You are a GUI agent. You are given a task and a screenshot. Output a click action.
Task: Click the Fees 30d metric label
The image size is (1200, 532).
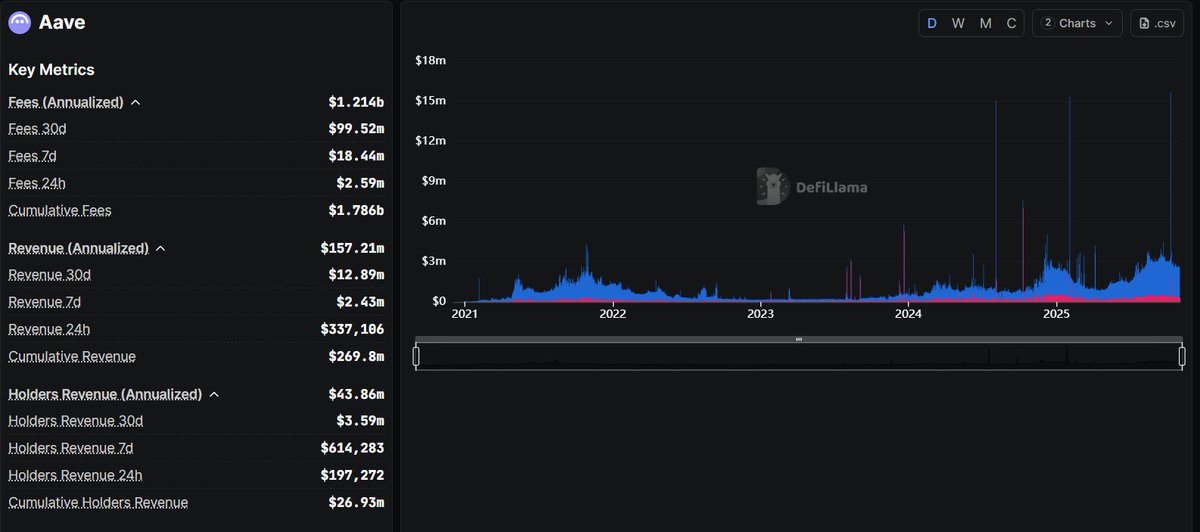coord(37,129)
